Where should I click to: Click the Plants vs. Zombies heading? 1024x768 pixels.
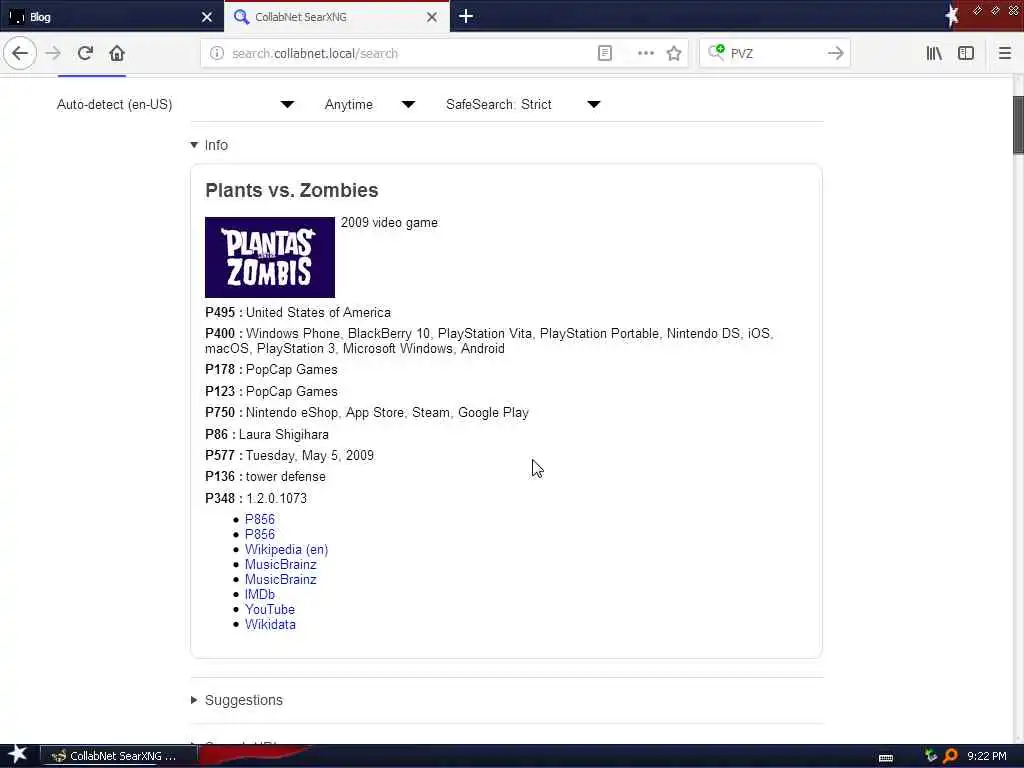(x=291, y=190)
